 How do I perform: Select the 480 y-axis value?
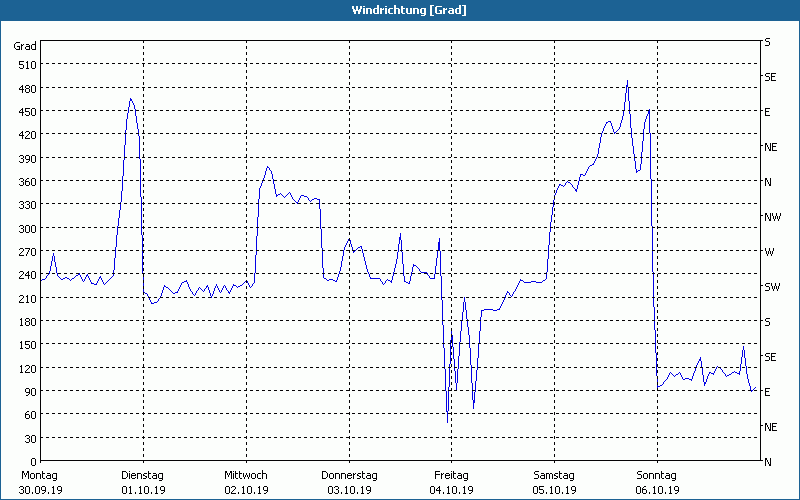28,89
